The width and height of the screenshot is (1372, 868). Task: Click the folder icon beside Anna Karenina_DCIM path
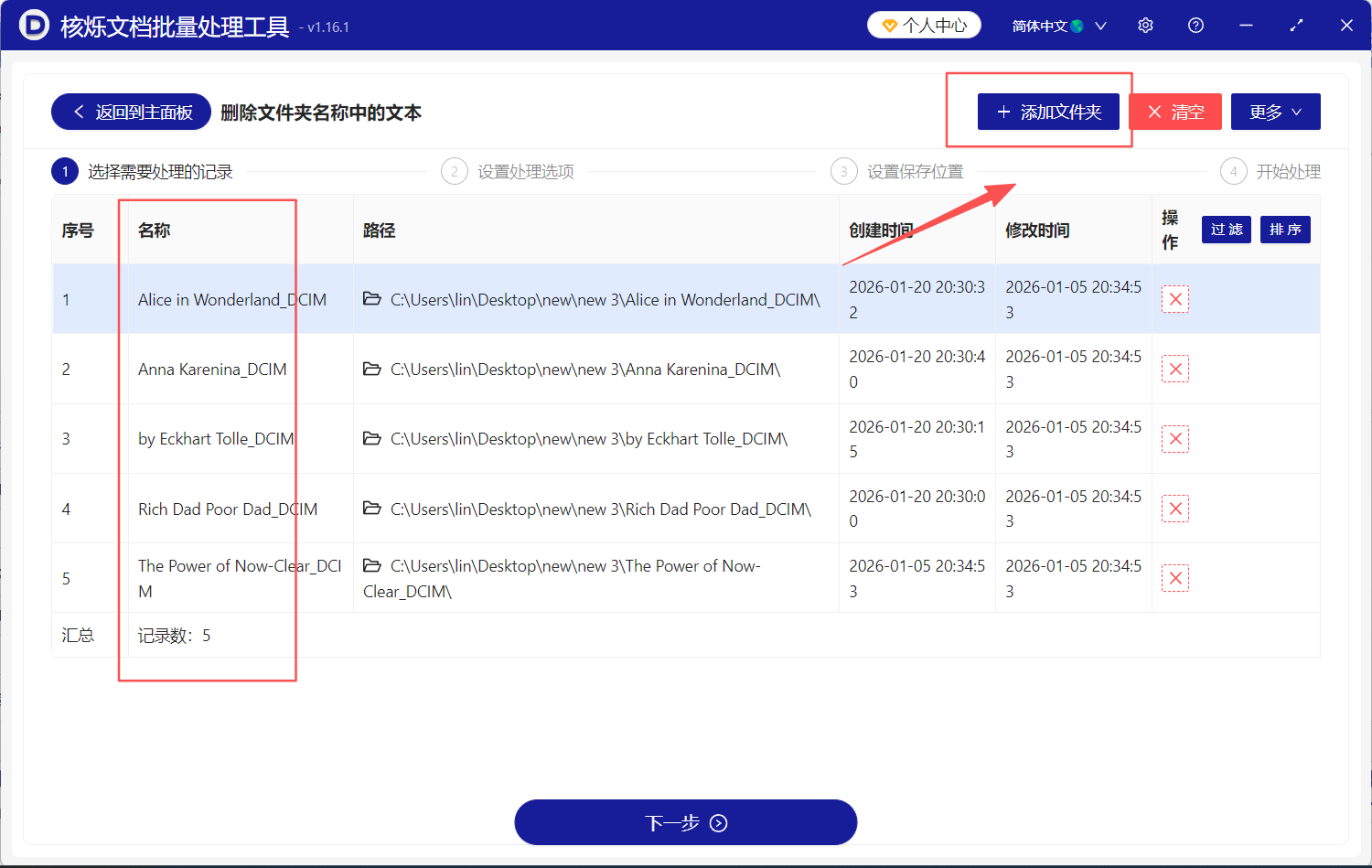click(371, 369)
